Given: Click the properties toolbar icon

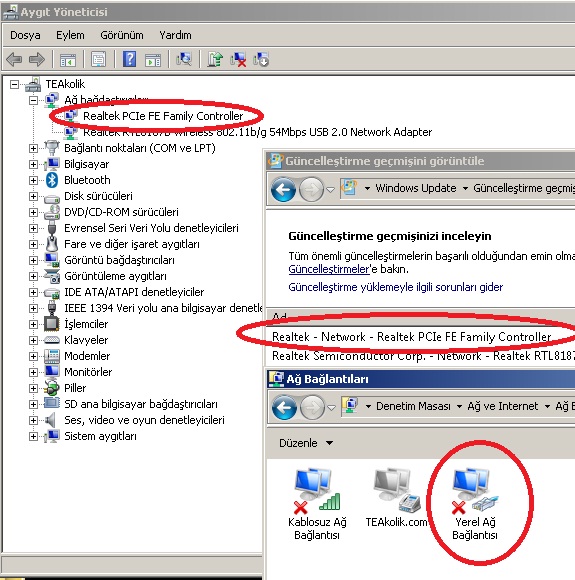Looking at the screenshot, I should (98, 60).
